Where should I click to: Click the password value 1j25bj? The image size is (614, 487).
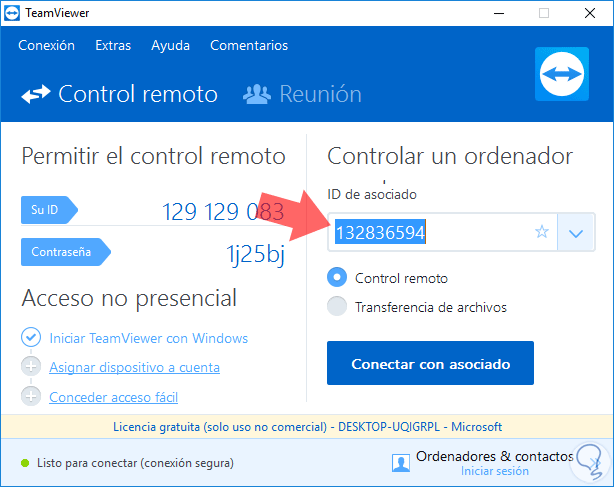coord(255,254)
